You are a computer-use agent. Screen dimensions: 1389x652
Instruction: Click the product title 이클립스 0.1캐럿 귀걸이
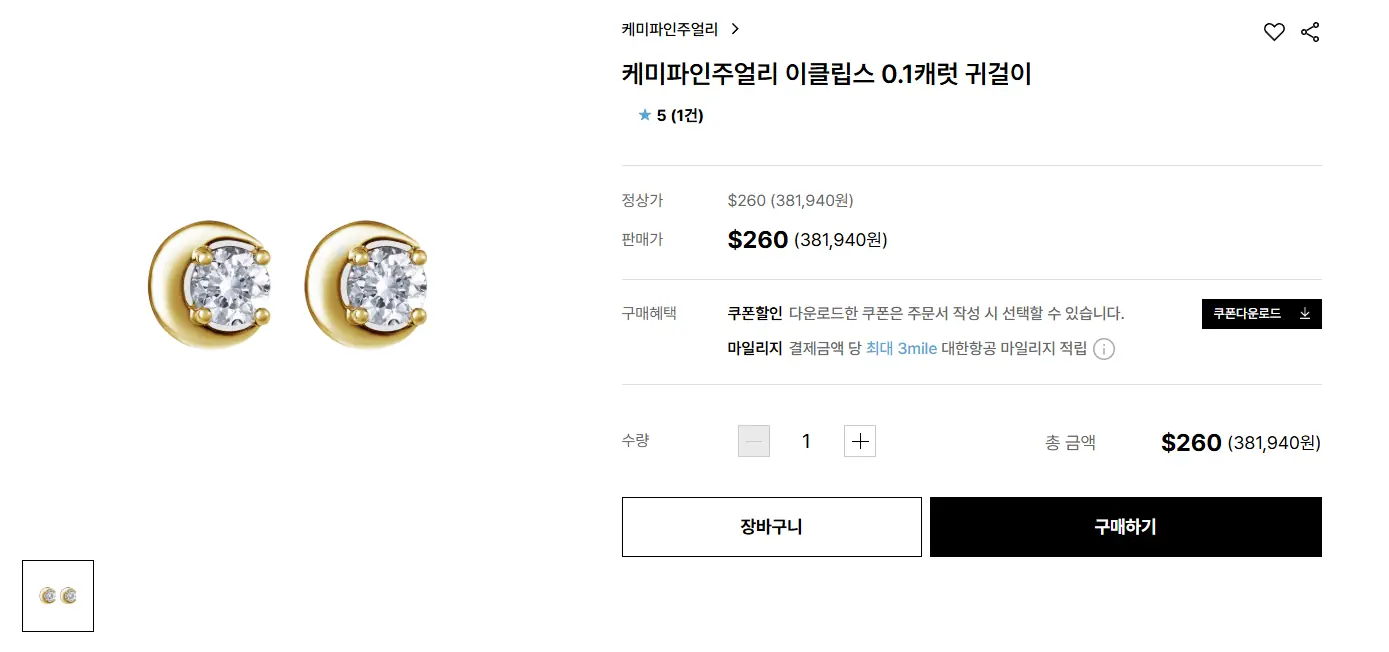[826, 74]
